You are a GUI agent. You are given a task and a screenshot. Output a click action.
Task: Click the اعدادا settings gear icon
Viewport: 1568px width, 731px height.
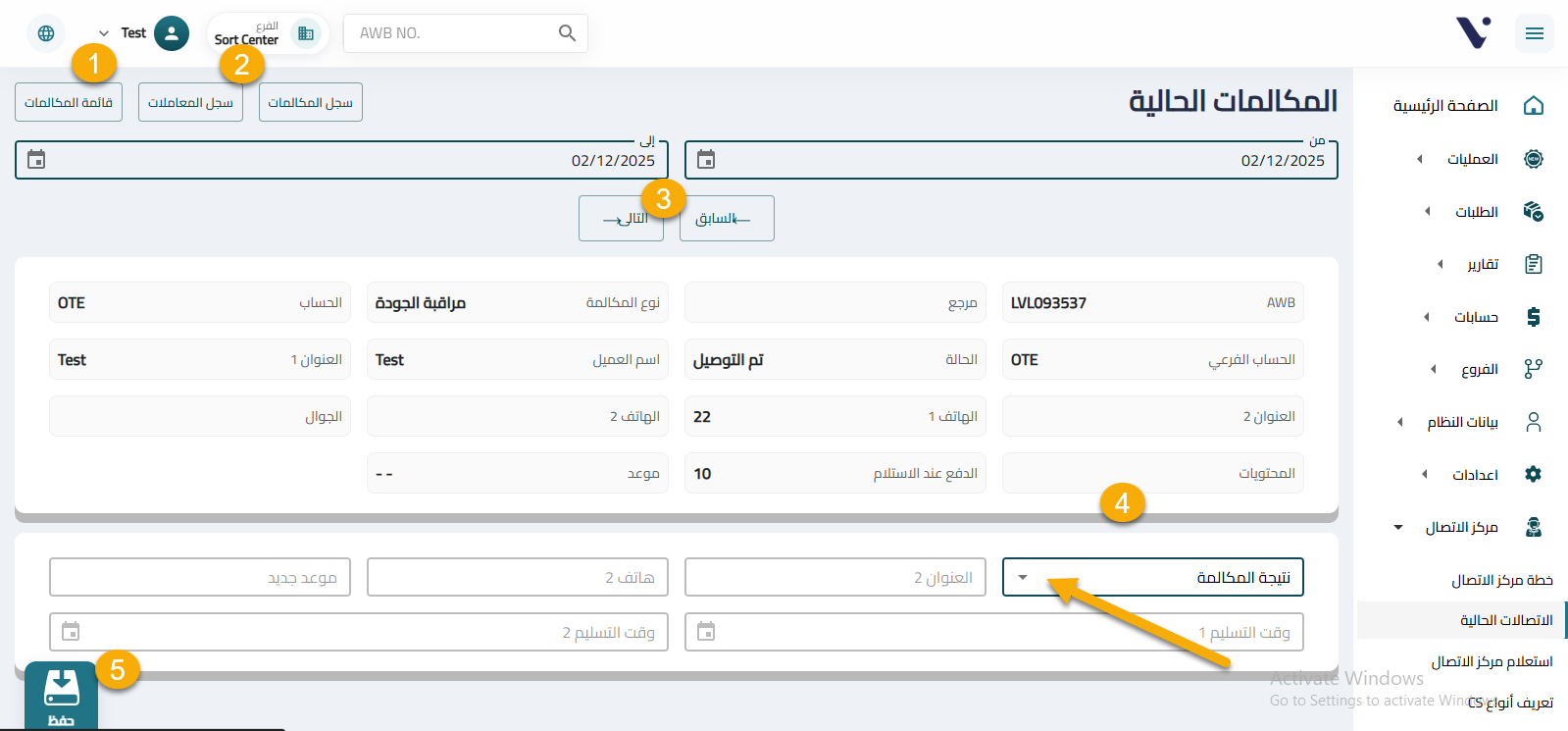point(1534,475)
